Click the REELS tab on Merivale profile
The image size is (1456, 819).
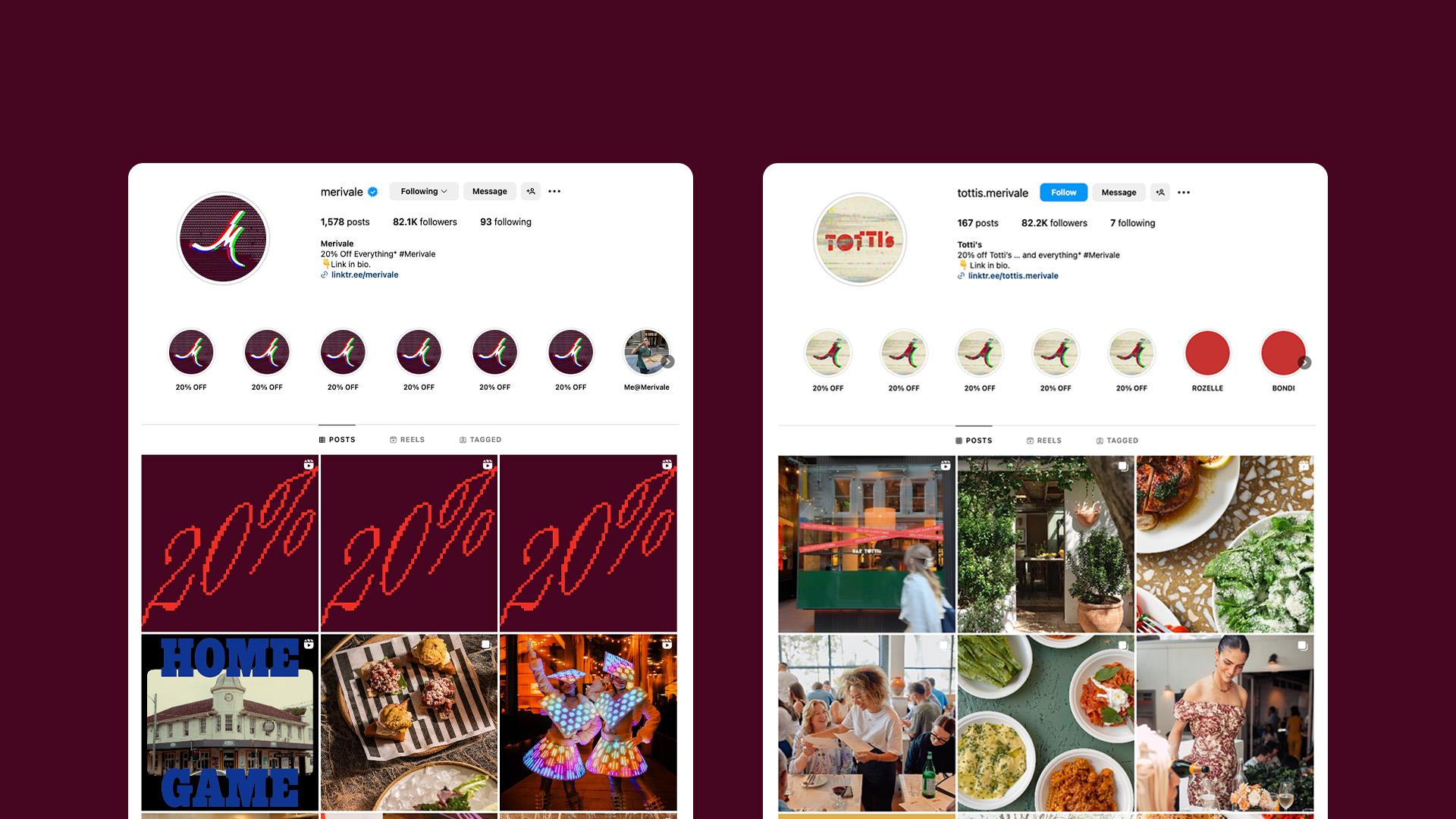coord(408,439)
